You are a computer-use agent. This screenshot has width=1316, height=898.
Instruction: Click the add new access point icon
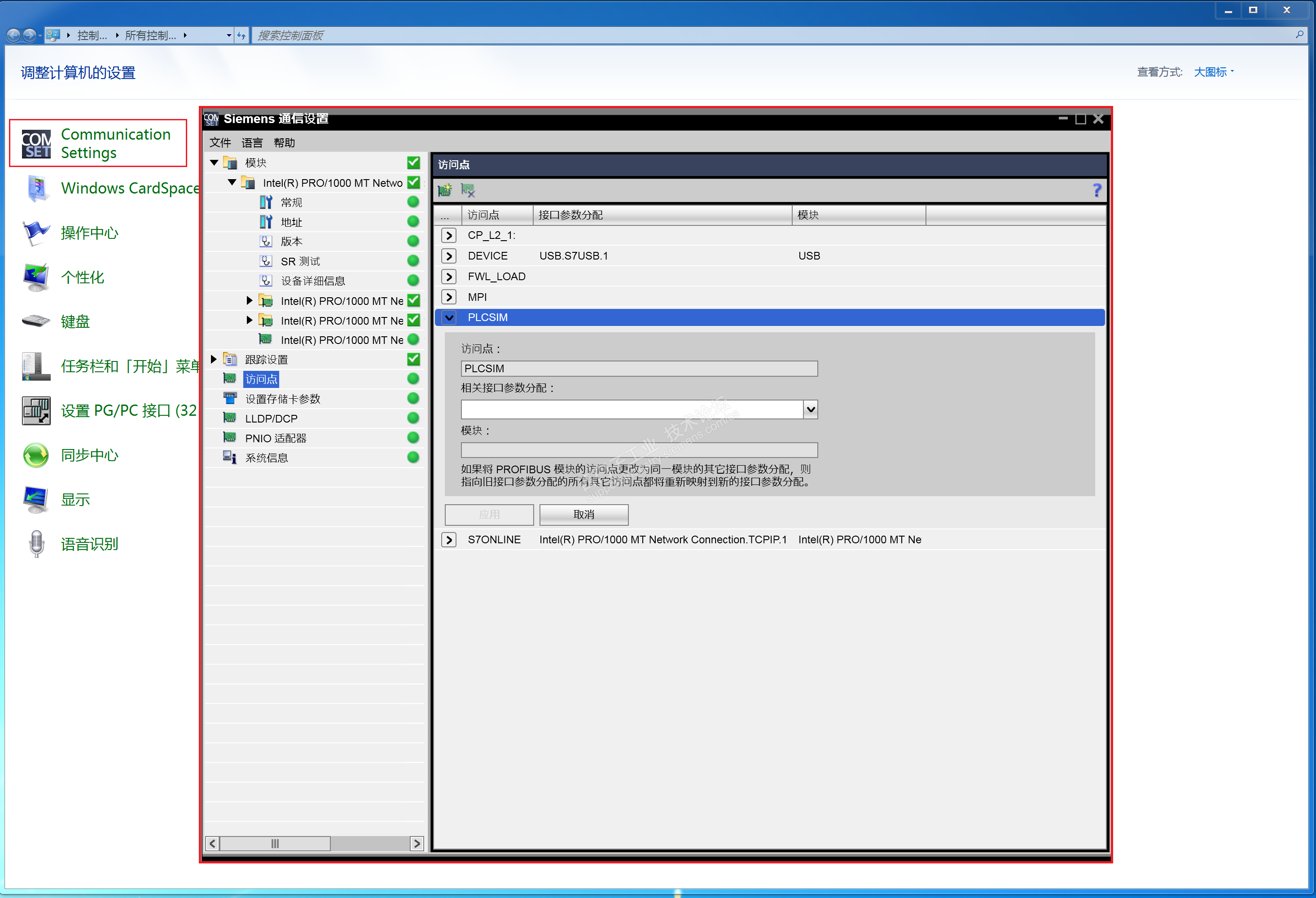[444, 190]
